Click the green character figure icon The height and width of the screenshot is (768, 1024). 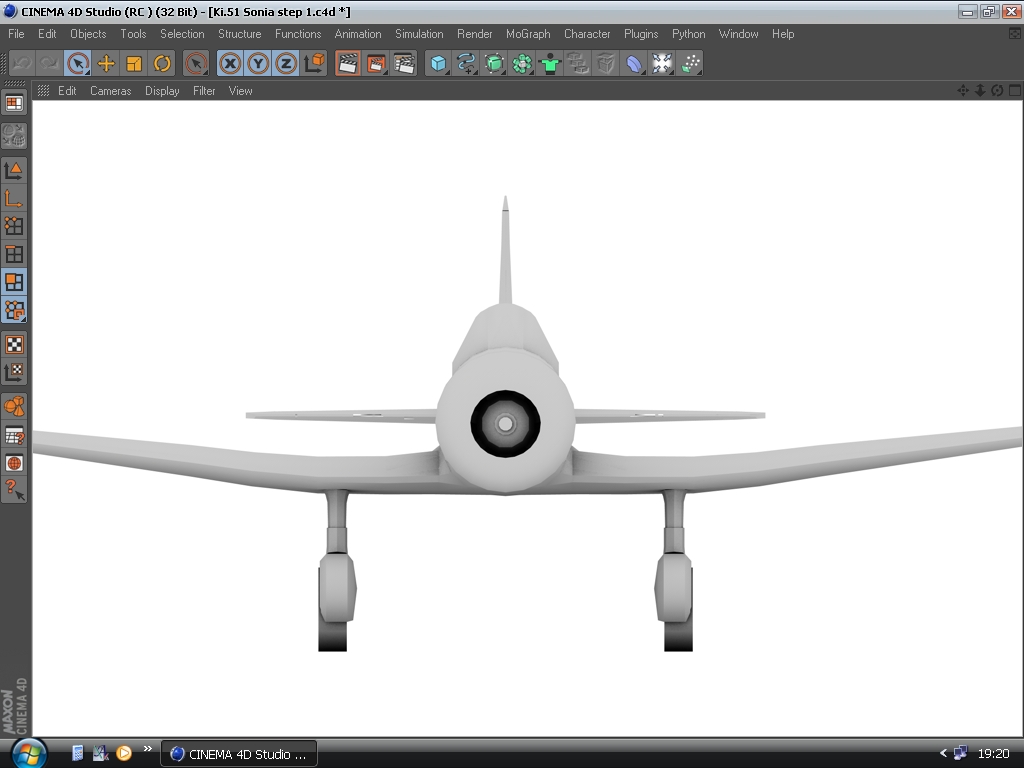pyautogui.click(x=550, y=64)
